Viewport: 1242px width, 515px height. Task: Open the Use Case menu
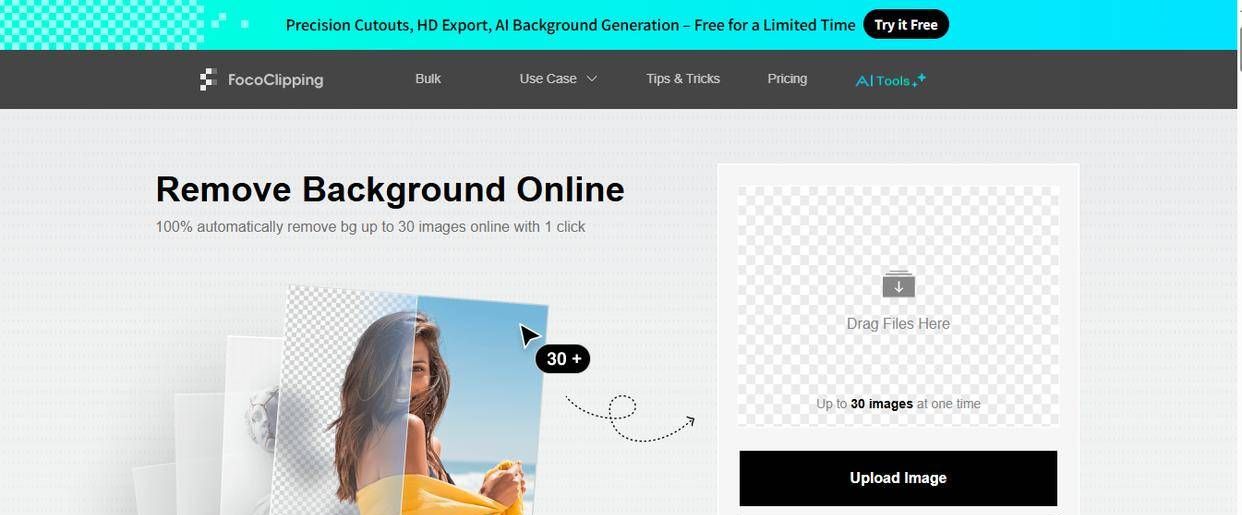[558, 79]
